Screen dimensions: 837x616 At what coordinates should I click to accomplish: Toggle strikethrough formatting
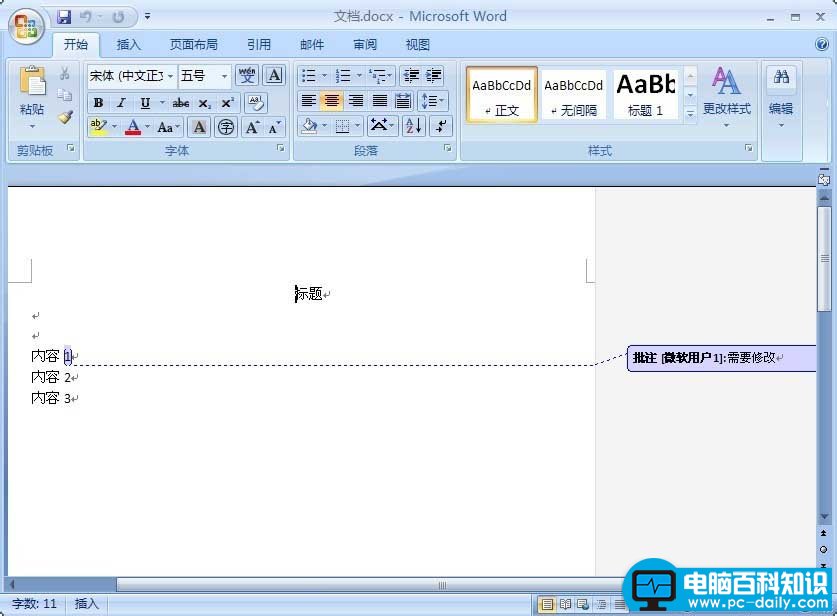click(x=180, y=102)
